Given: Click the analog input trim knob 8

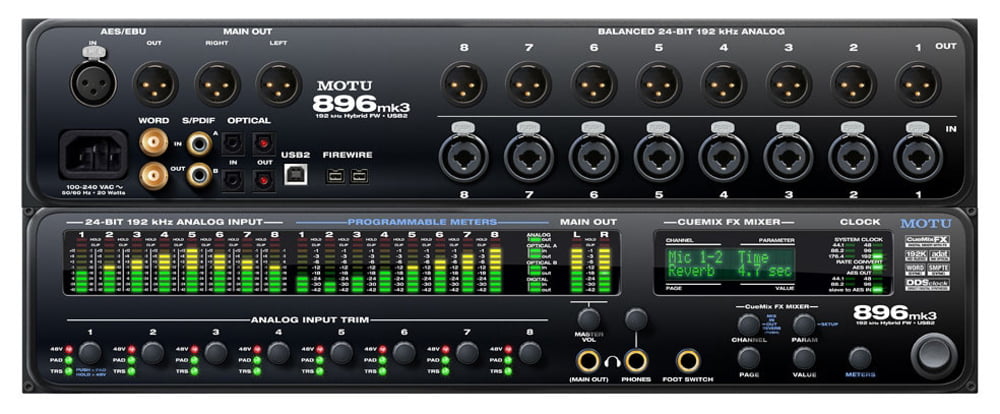Looking at the screenshot, I should pos(530,353).
